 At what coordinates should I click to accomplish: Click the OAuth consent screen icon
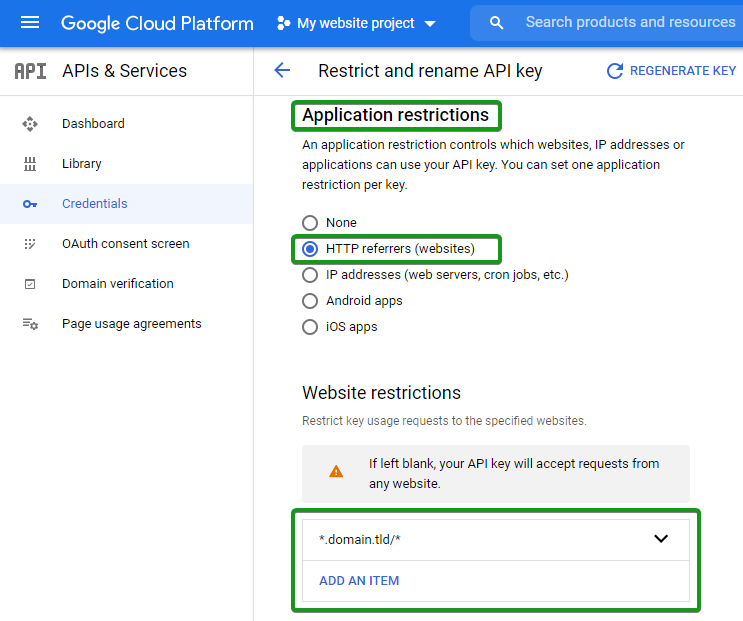tap(30, 244)
